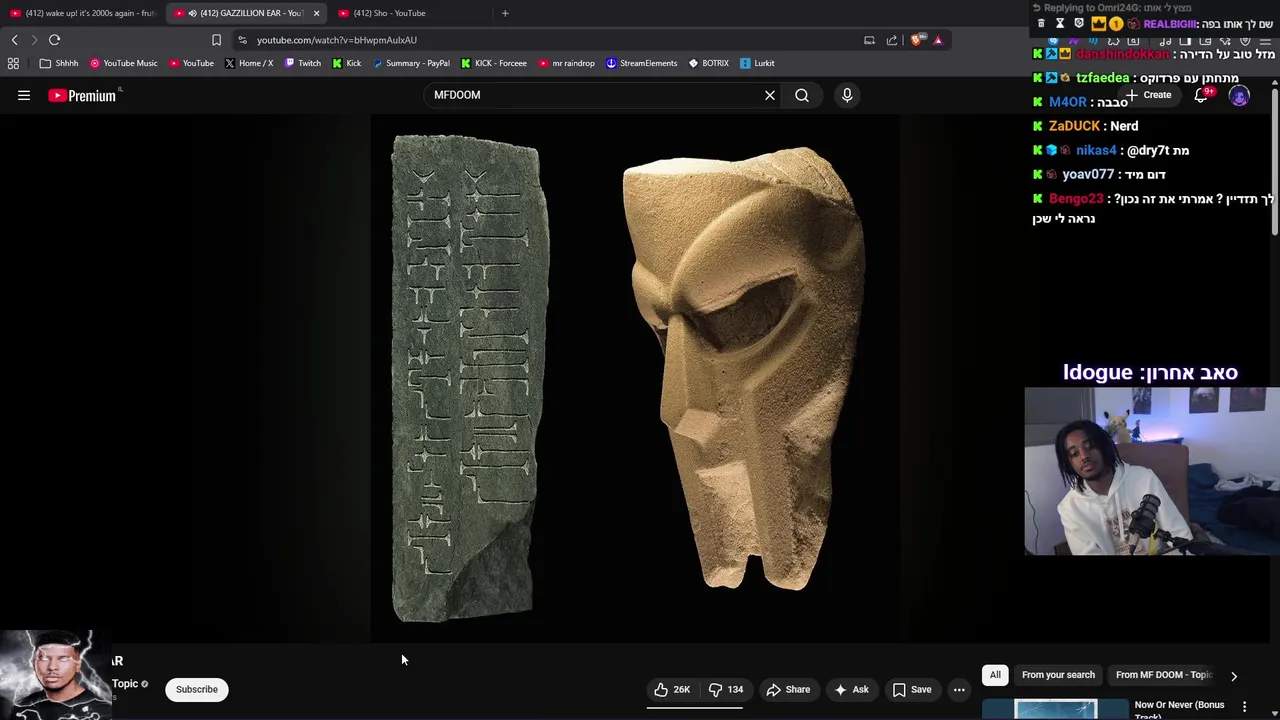Open the Kick bookmark
This screenshot has height=720, width=1280.
tap(347, 63)
